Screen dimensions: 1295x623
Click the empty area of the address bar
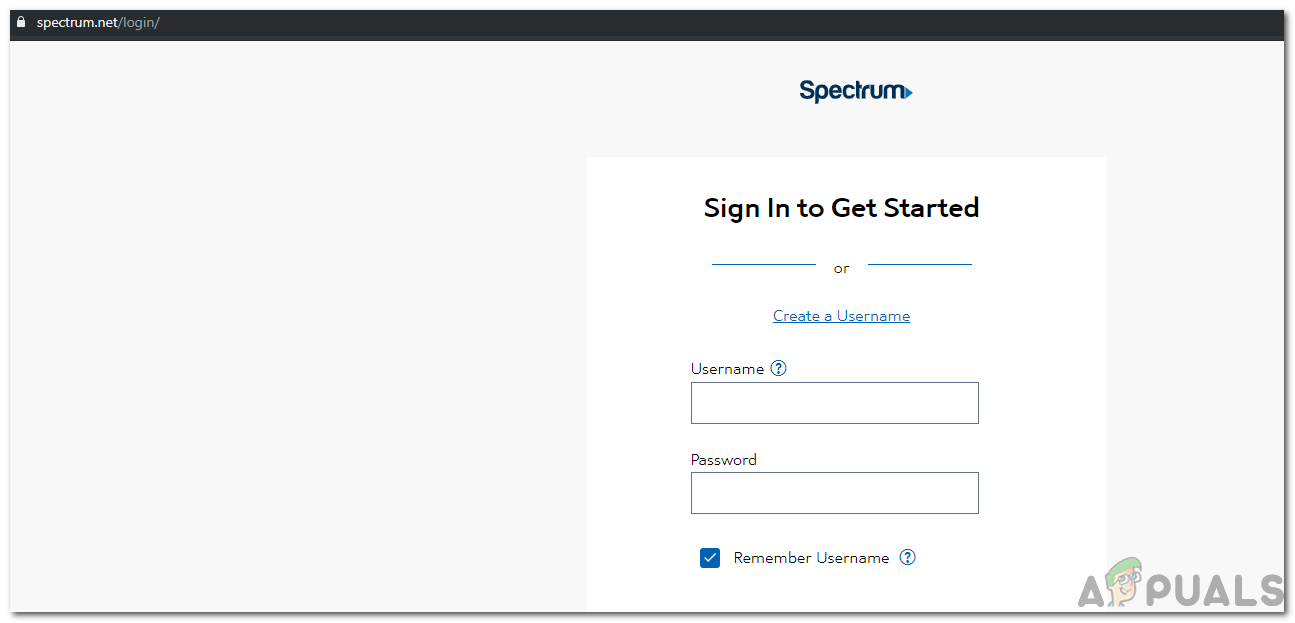(700, 23)
